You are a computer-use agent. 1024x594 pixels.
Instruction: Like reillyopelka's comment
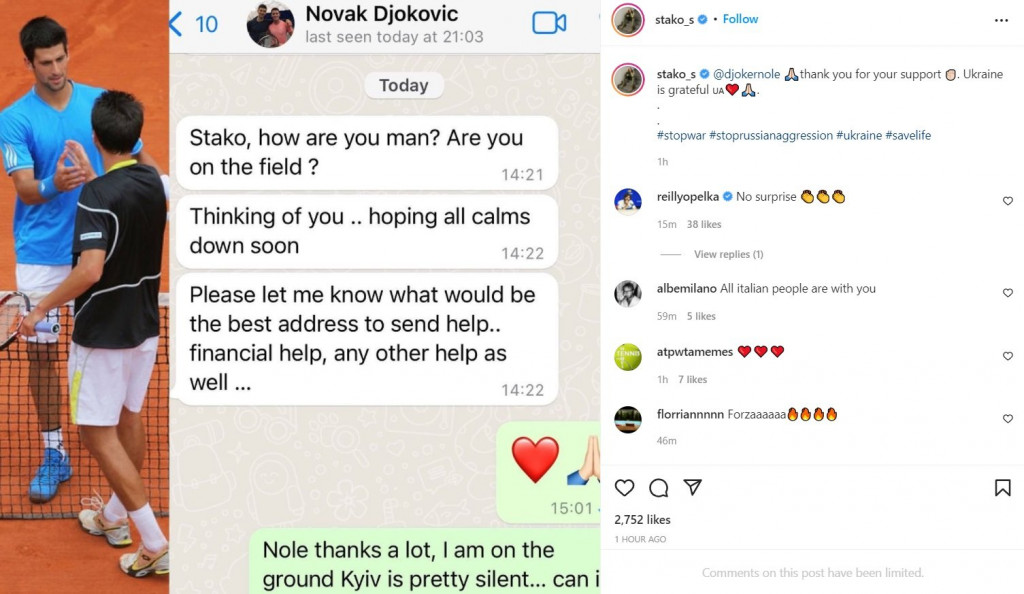[x=1008, y=201]
